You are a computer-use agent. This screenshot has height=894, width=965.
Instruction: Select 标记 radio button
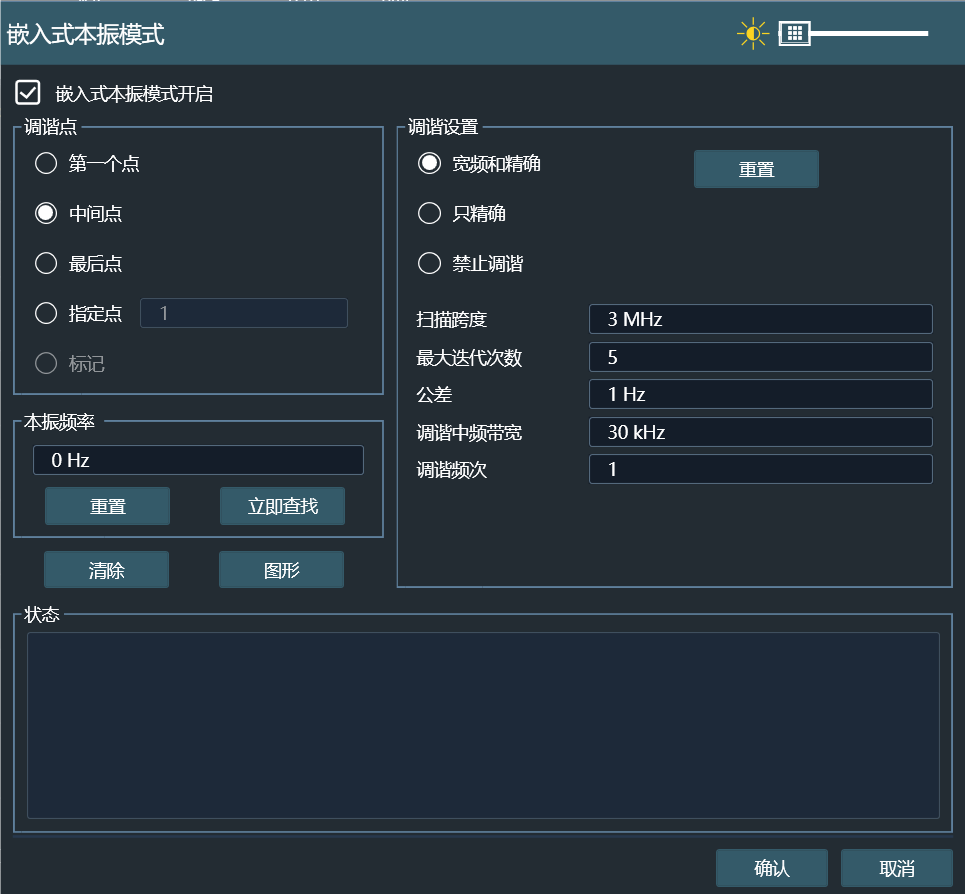click(46, 363)
